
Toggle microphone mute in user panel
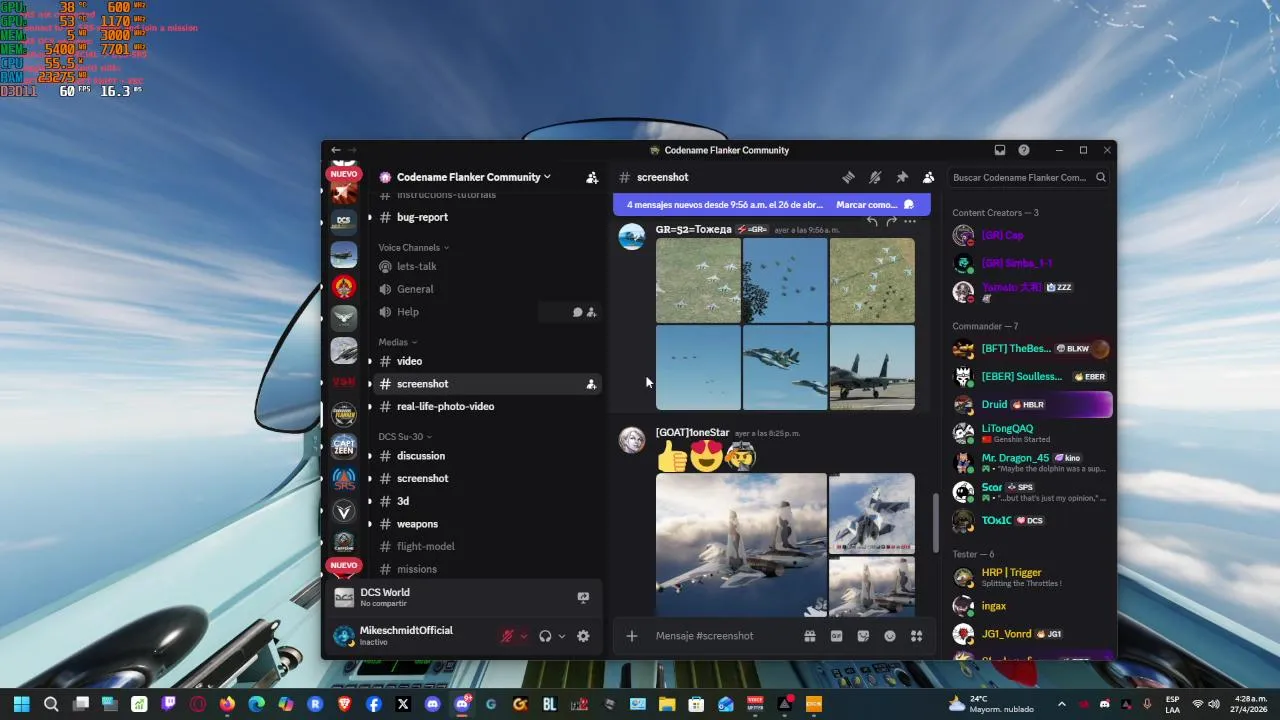coord(507,636)
